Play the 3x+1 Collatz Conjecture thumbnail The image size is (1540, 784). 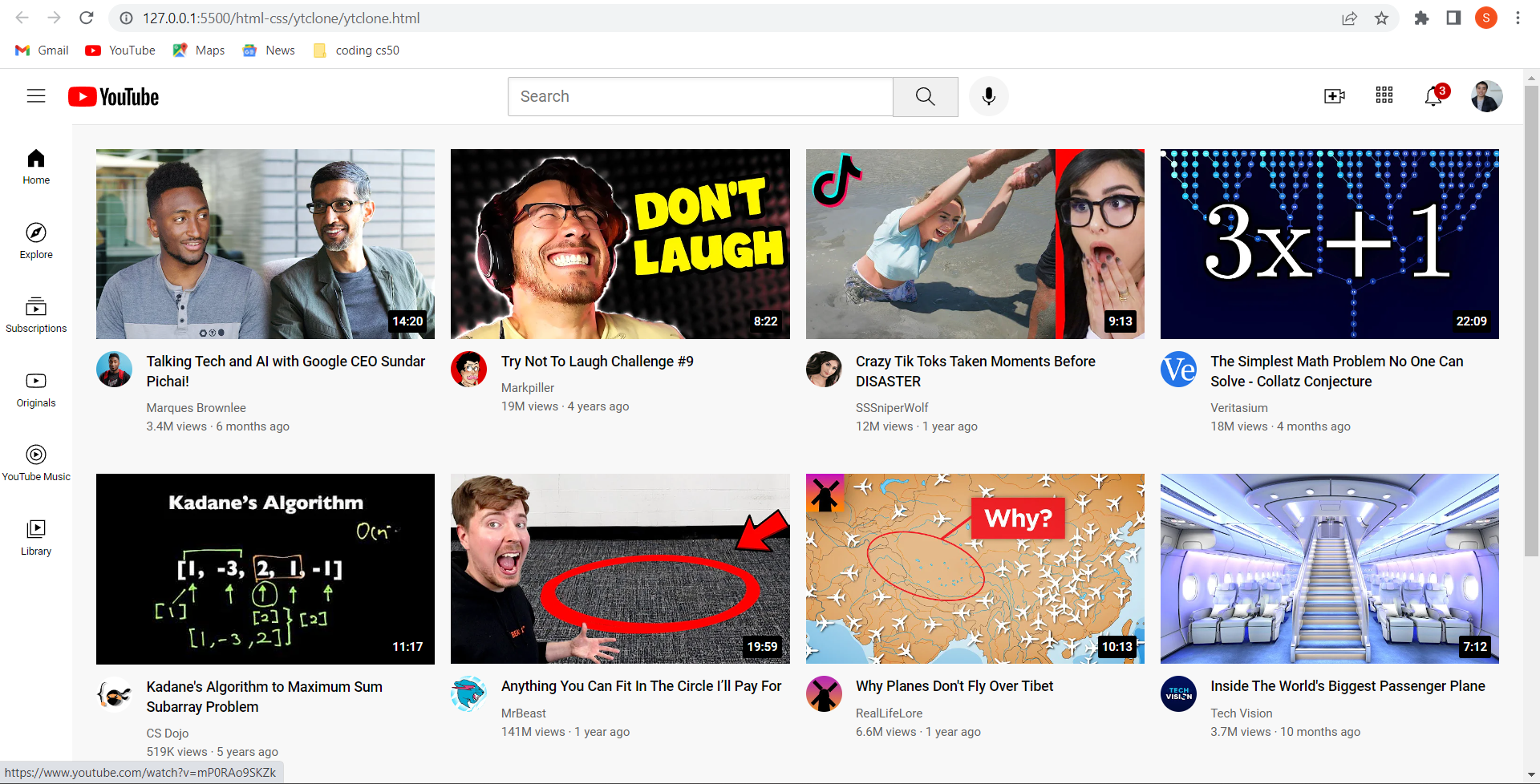1328,244
